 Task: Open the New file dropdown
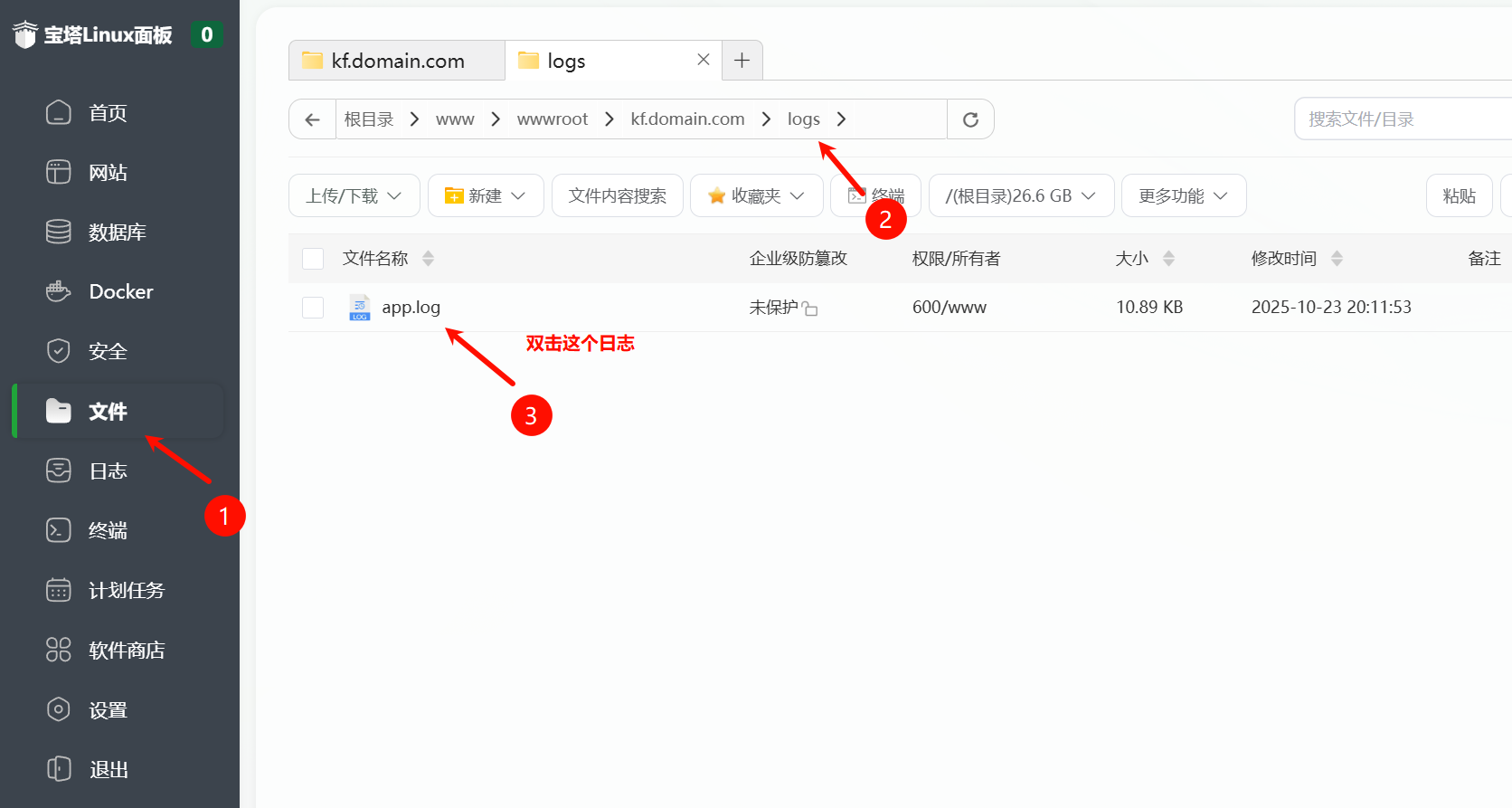[486, 195]
